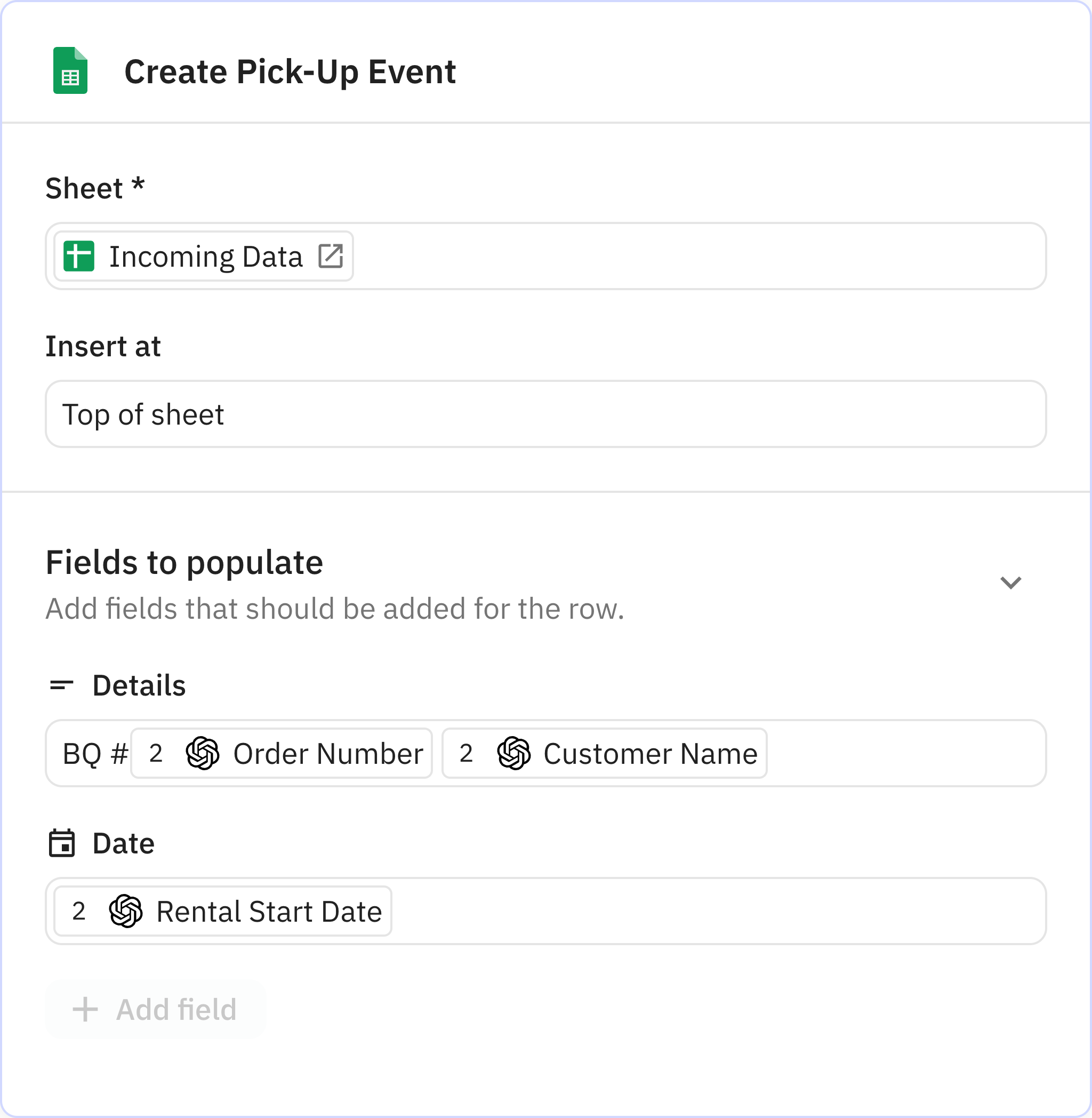
Task: Click the text format icon beside Details label
Action: [x=62, y=685]
